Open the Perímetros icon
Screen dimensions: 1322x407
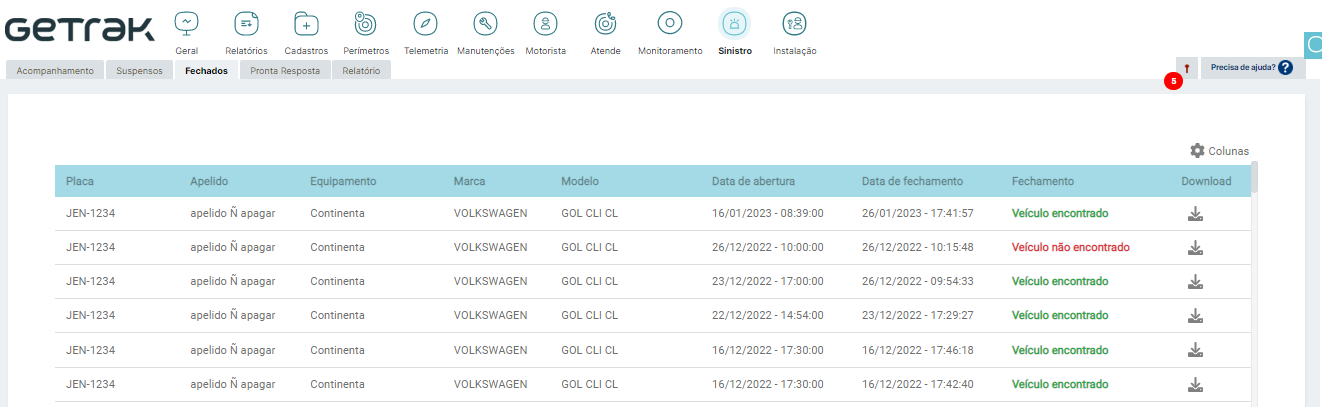[366, 23]
